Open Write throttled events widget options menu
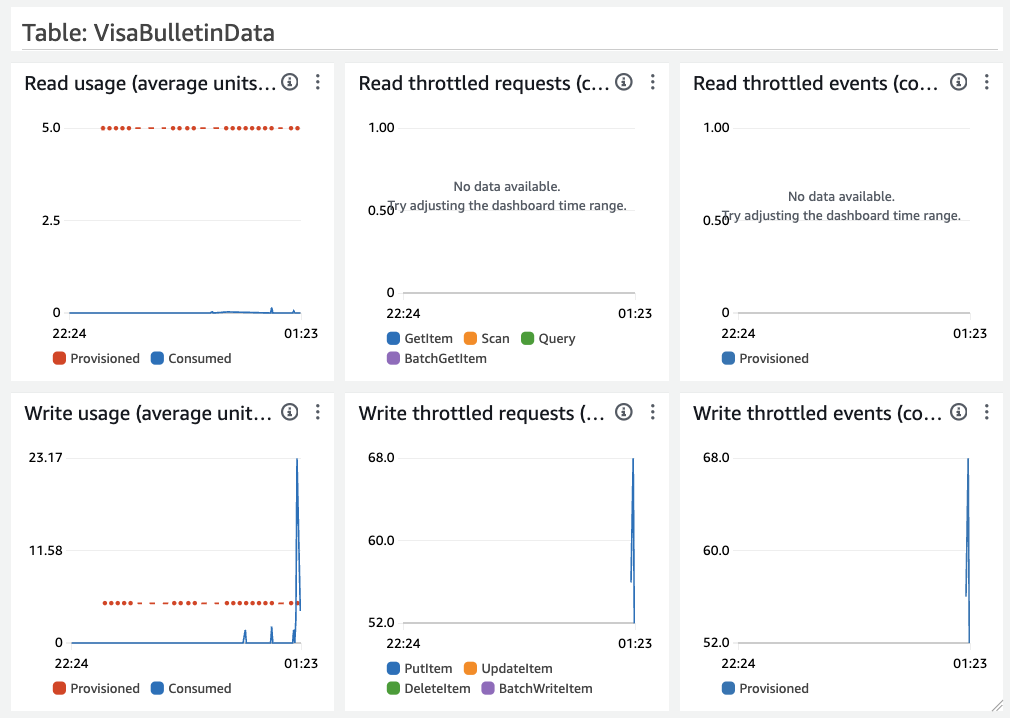The image size is (1010, 718). [986, 412]
